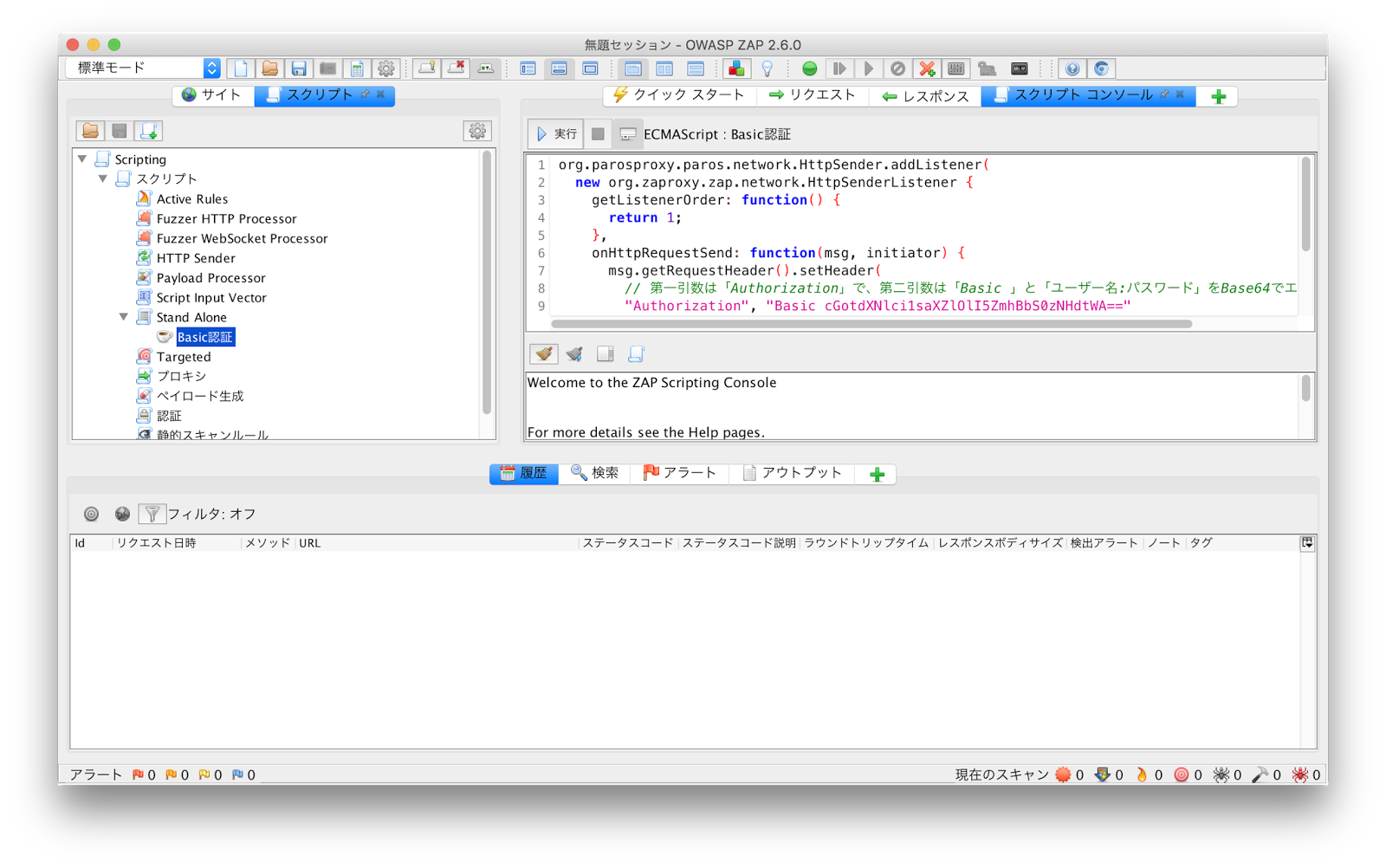Screen dimensions: 1386x868
Task: Select request and response side-by-side layout
Action: 664,68
